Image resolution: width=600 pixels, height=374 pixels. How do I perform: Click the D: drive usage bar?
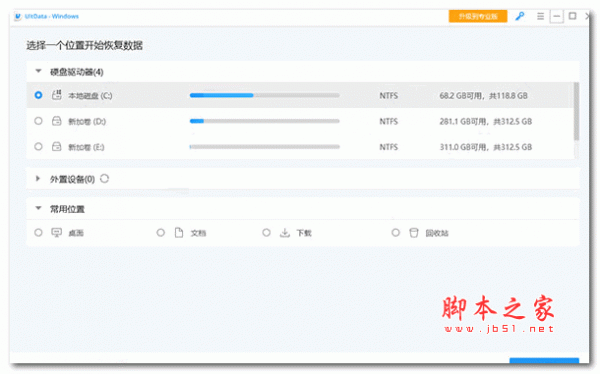(264, 121)
